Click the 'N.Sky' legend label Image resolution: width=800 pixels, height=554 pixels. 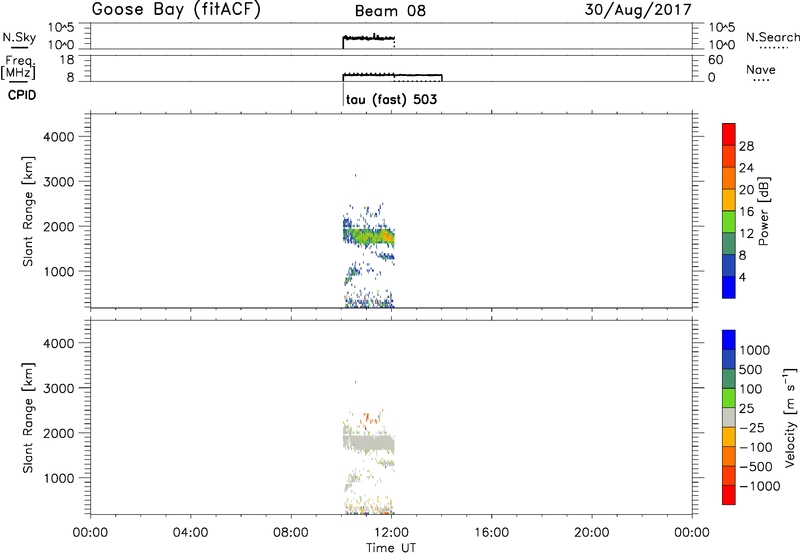point(19,37)
